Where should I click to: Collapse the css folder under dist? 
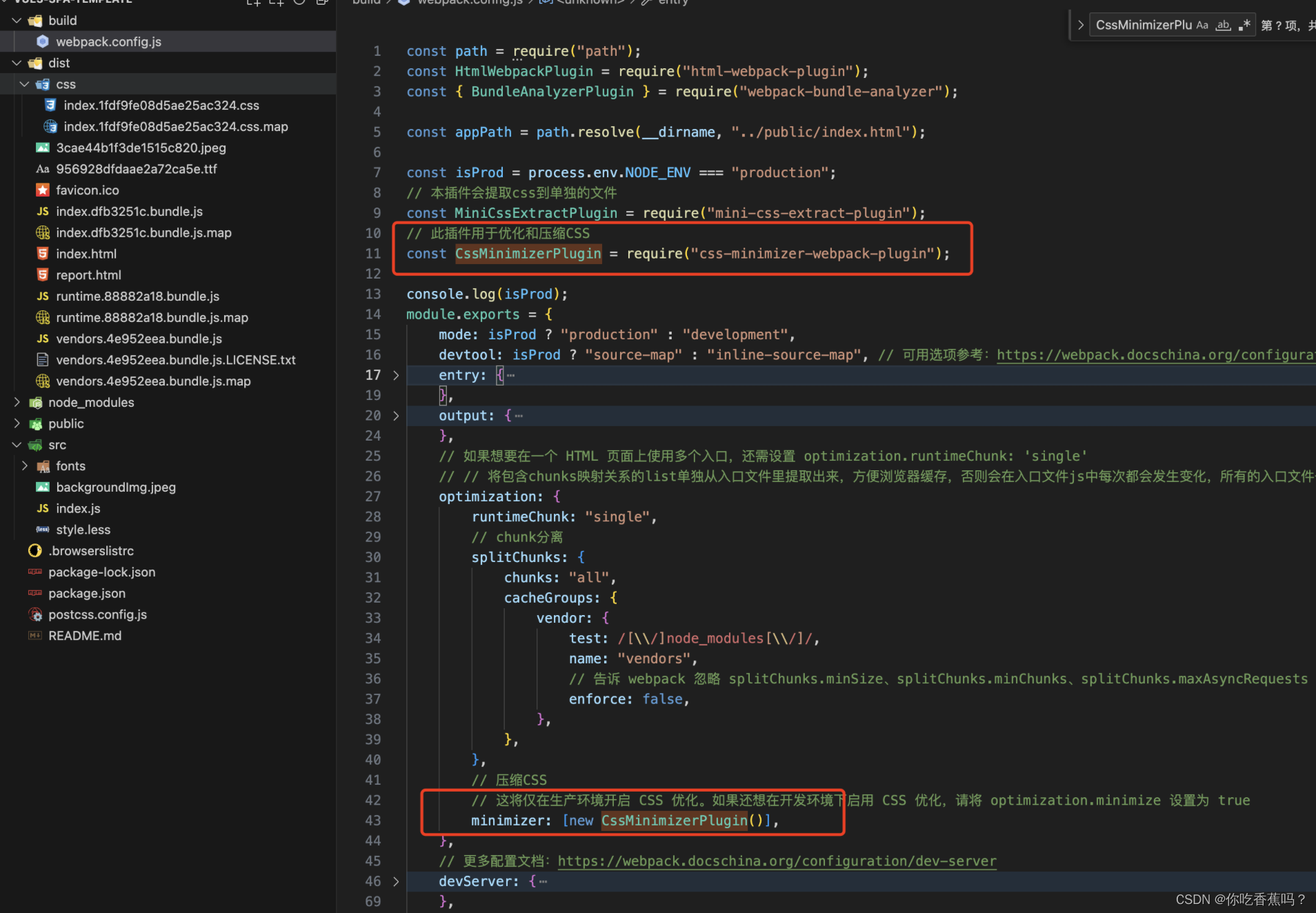25,84
